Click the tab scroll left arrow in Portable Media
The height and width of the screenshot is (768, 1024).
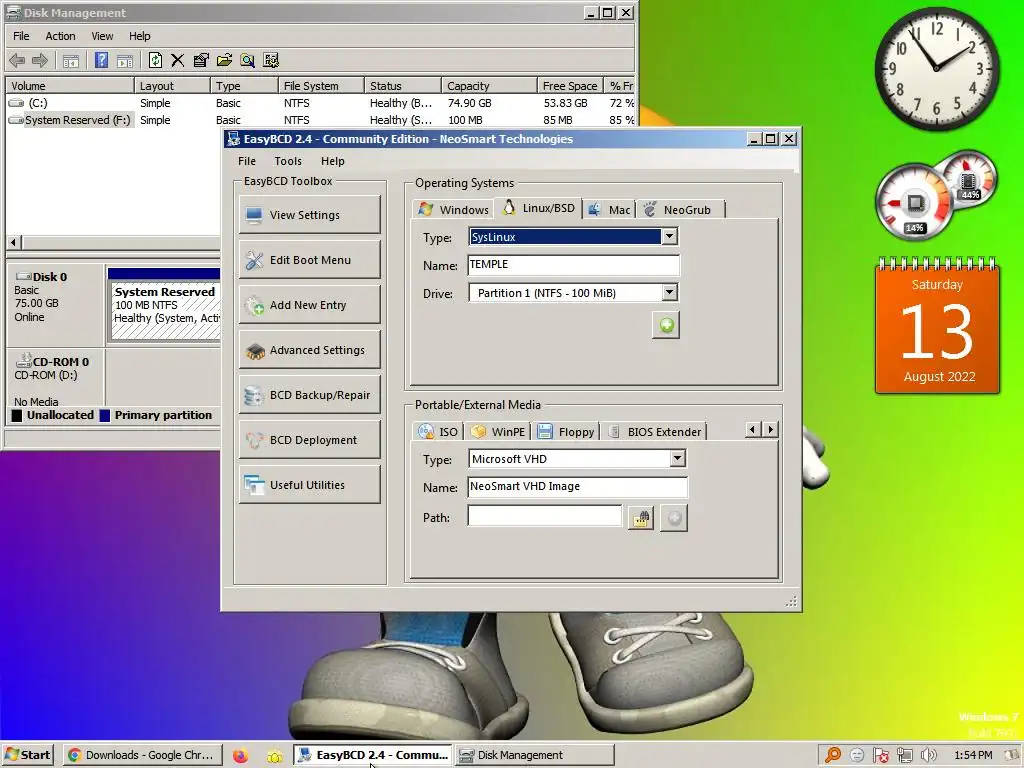click(x=753, y=429)
